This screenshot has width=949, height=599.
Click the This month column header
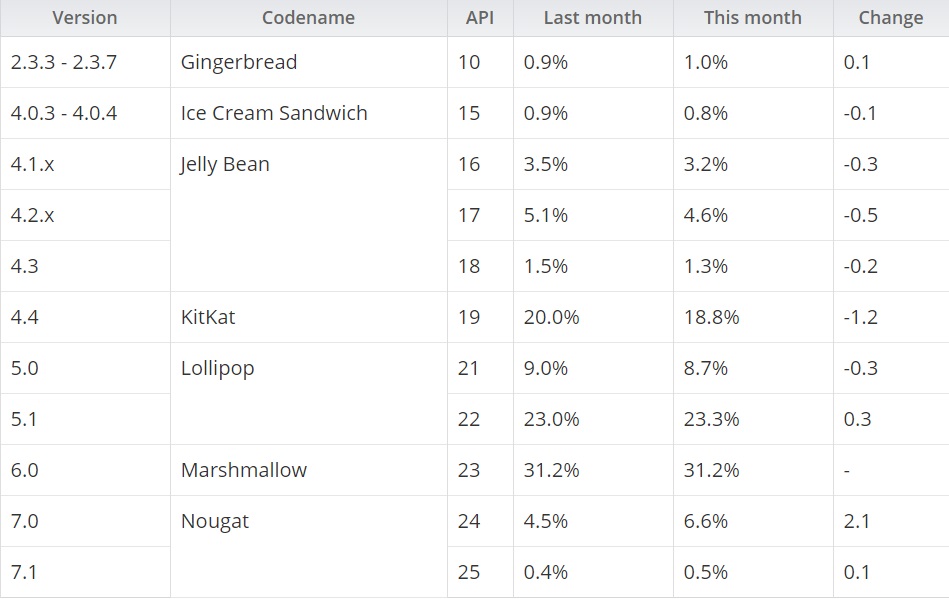click(x=753, y=18)
